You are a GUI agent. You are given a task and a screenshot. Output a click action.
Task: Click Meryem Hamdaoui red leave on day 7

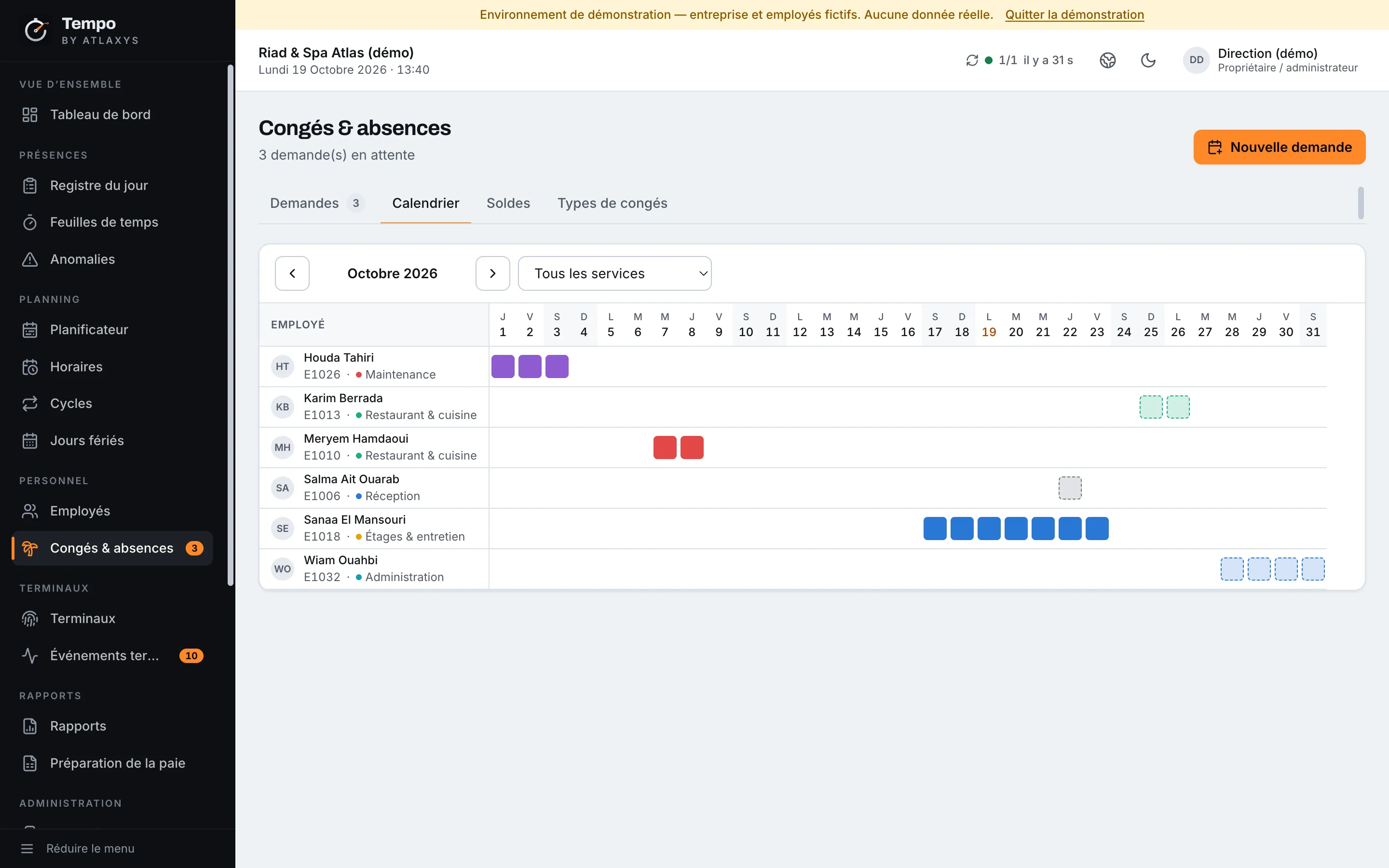(x=665, y=447)
